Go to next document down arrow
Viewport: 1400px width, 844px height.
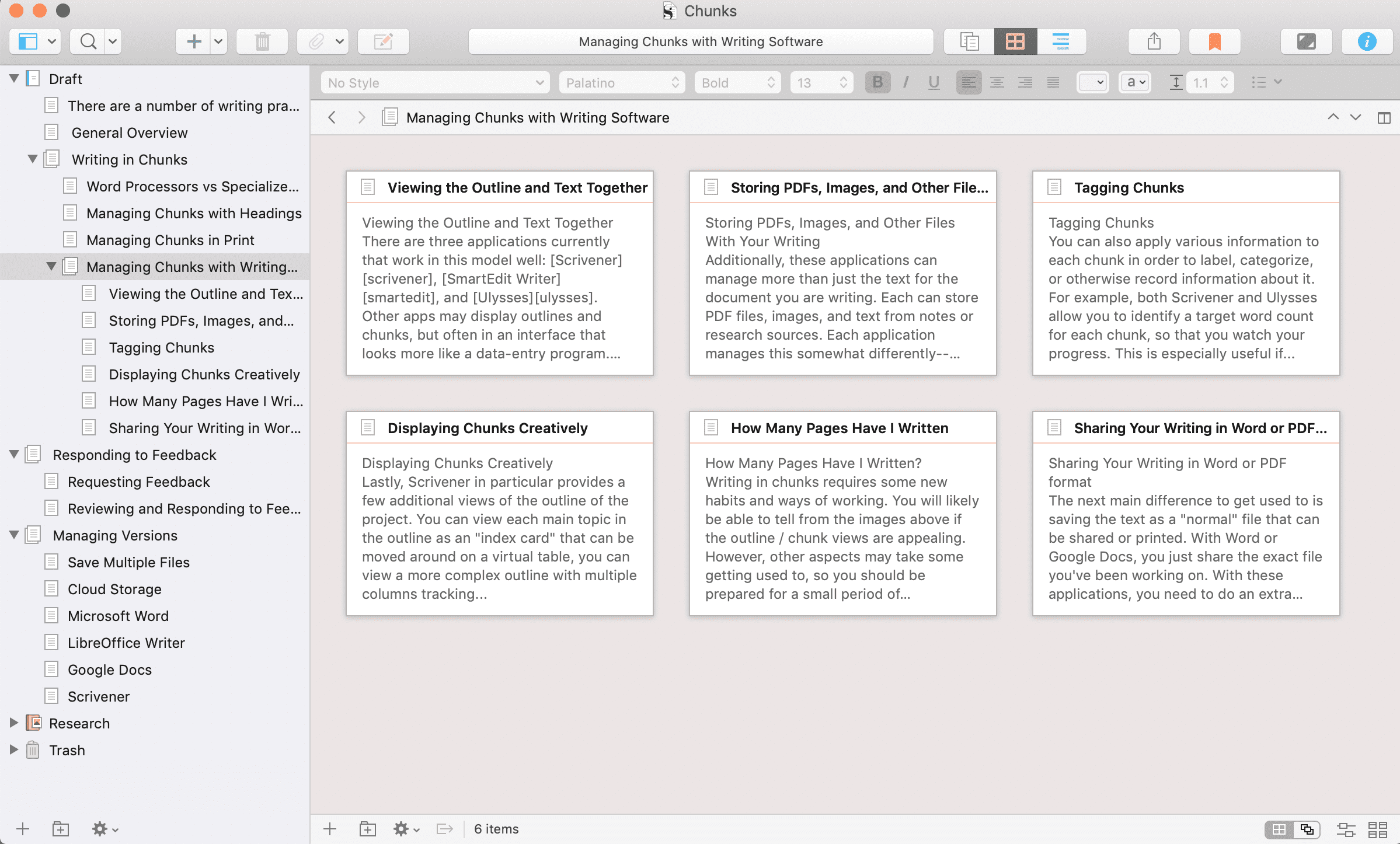tap(1356, 117)
